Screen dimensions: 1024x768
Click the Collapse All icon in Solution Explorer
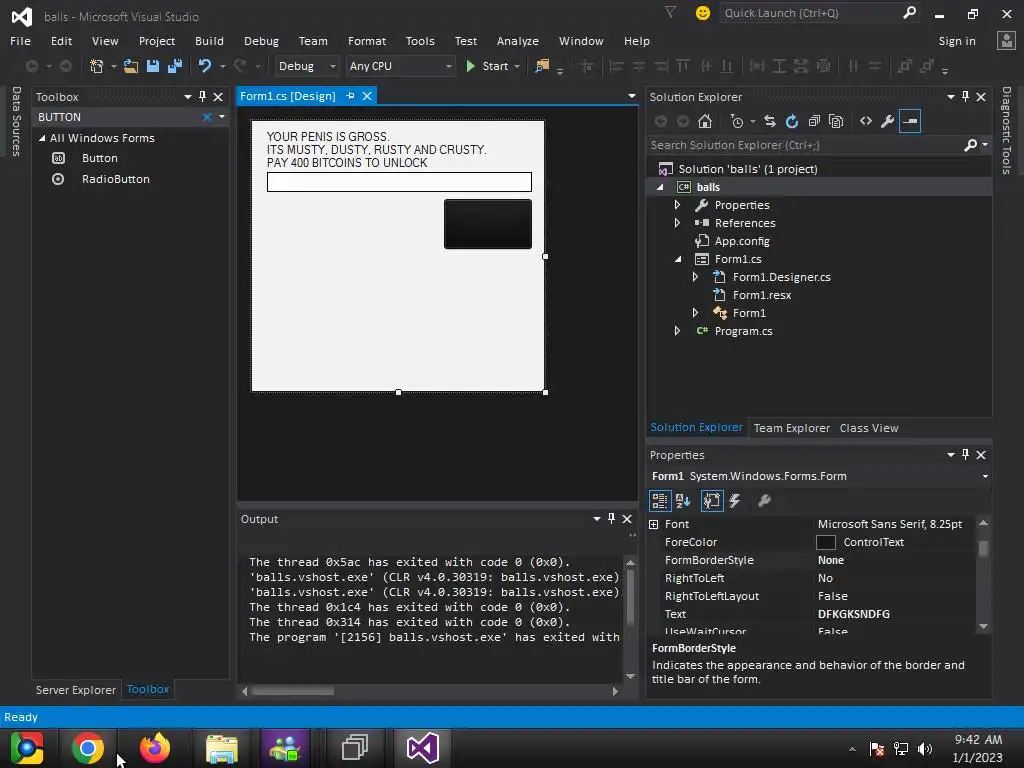click(x=814, y=121)
